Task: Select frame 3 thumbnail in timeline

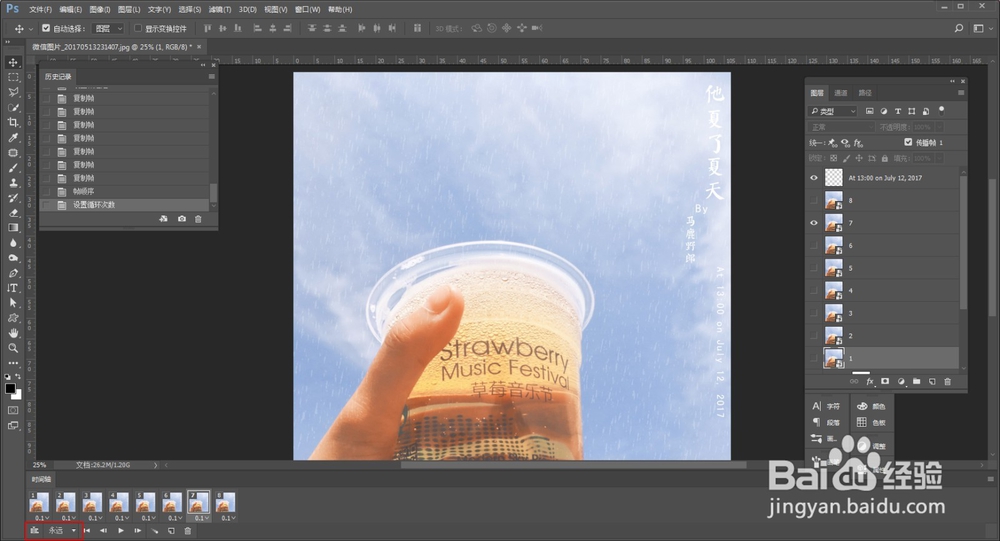Action: coord(92,502)
